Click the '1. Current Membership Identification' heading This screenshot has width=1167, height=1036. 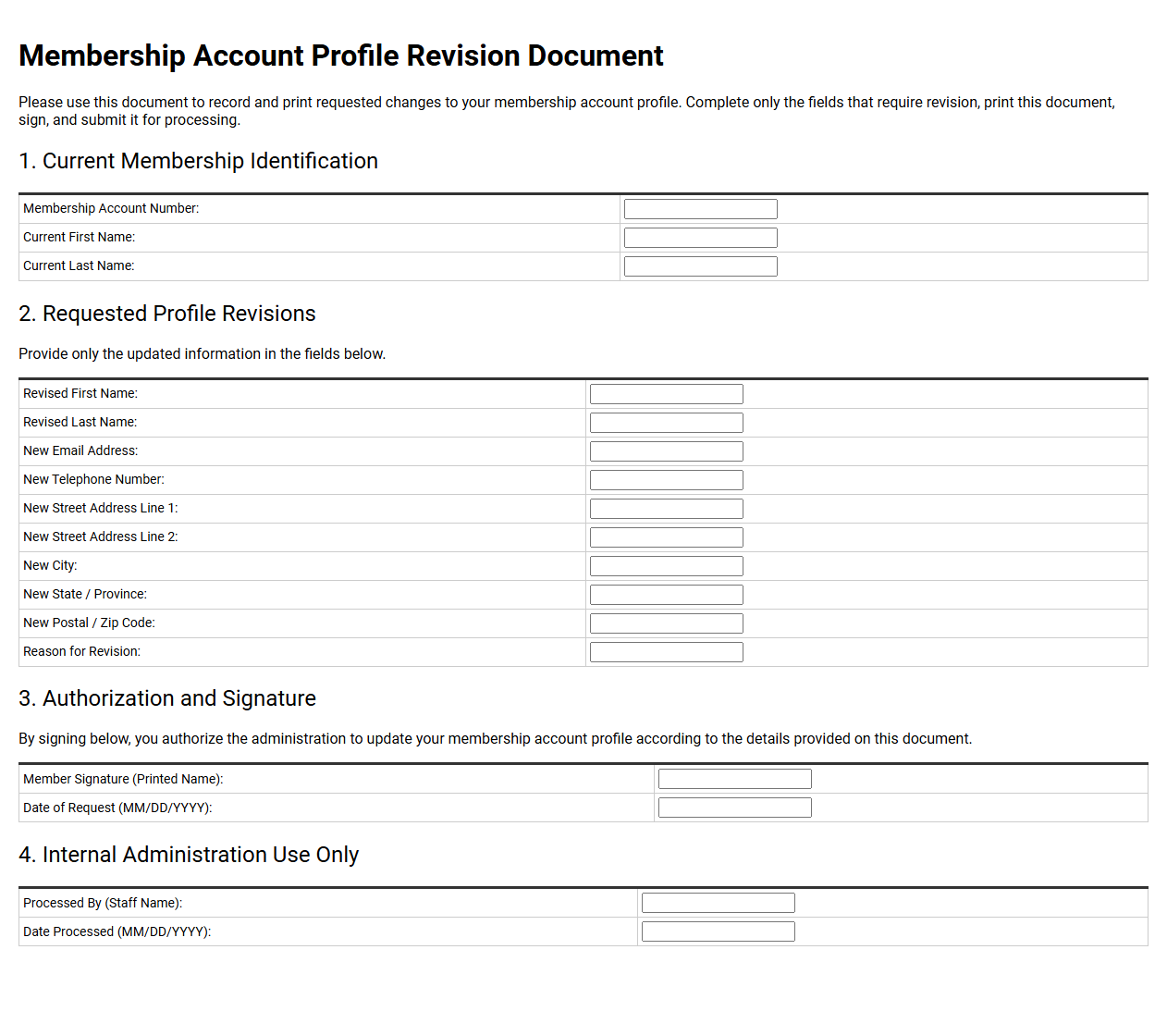[198, 161]
